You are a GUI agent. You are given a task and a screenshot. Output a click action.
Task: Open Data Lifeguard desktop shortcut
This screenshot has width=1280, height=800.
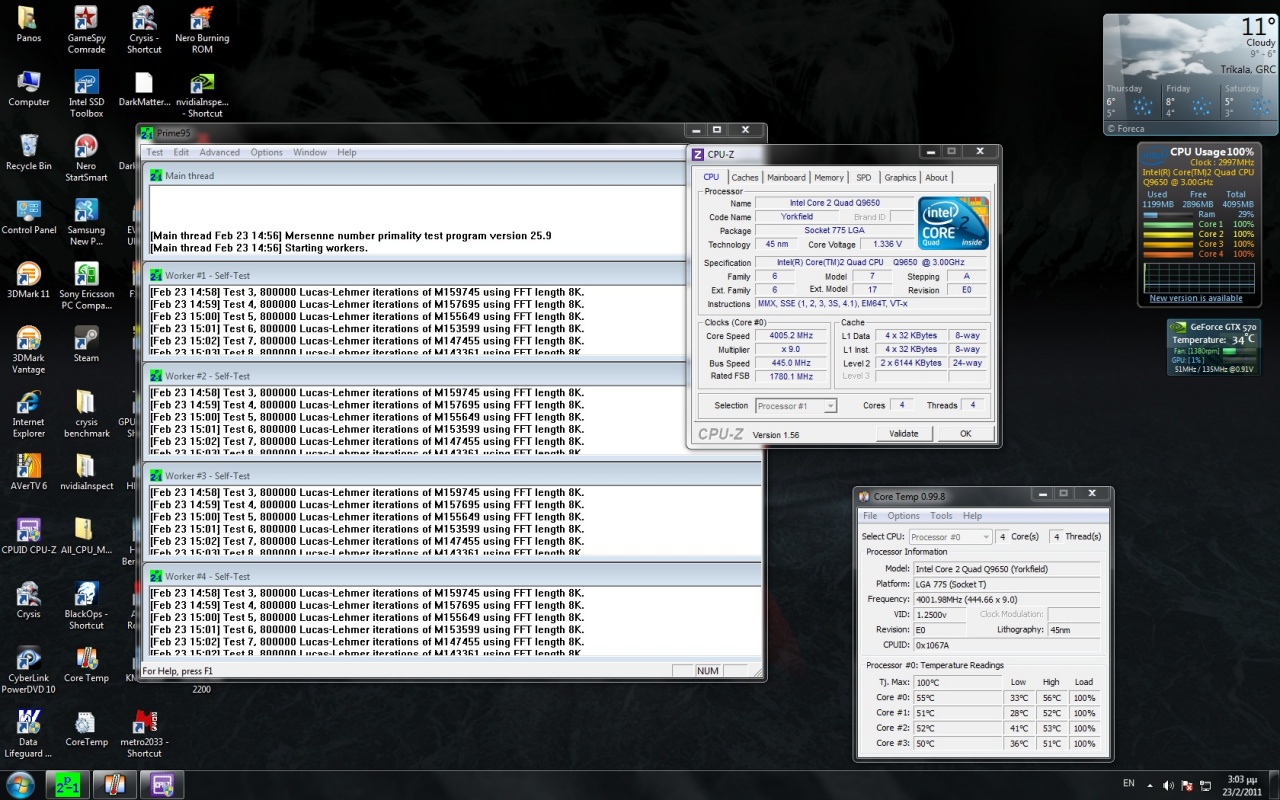tap(29, 733)
